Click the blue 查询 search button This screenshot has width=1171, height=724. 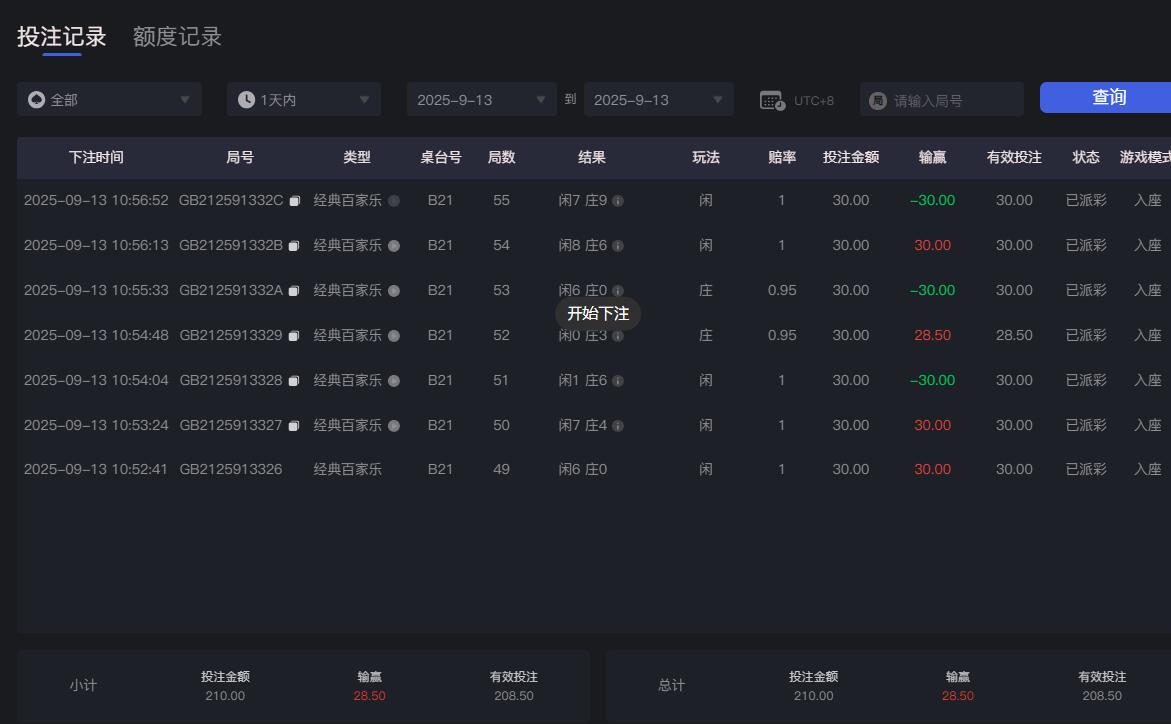(x=1107, y=98)
